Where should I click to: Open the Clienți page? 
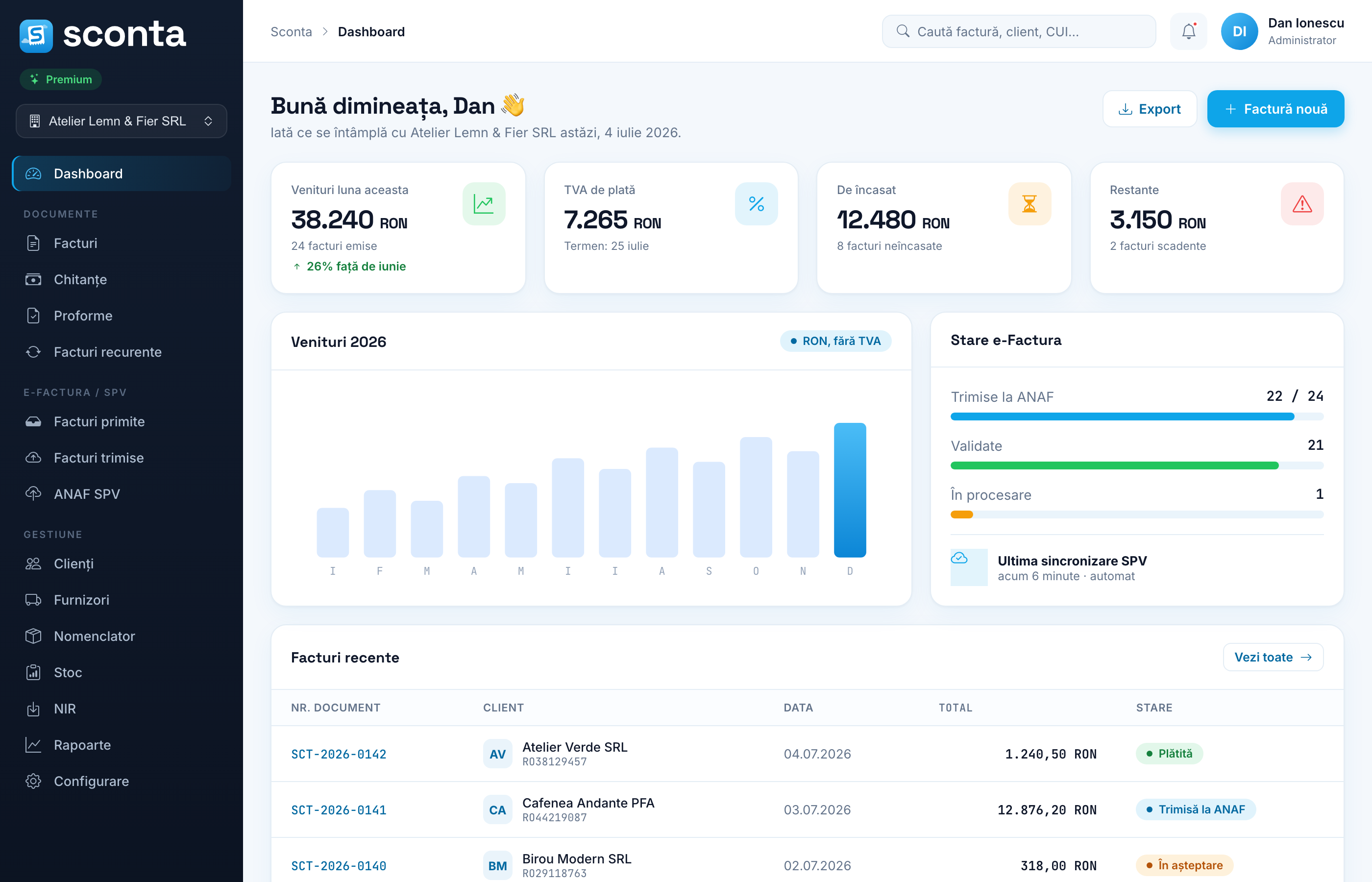coord(122,563)
